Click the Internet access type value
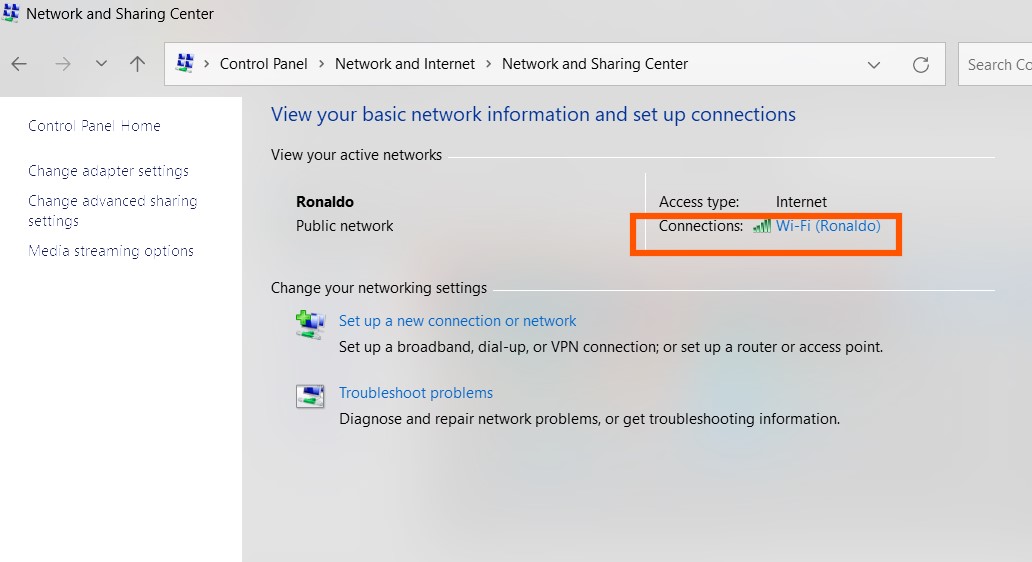 801,201
